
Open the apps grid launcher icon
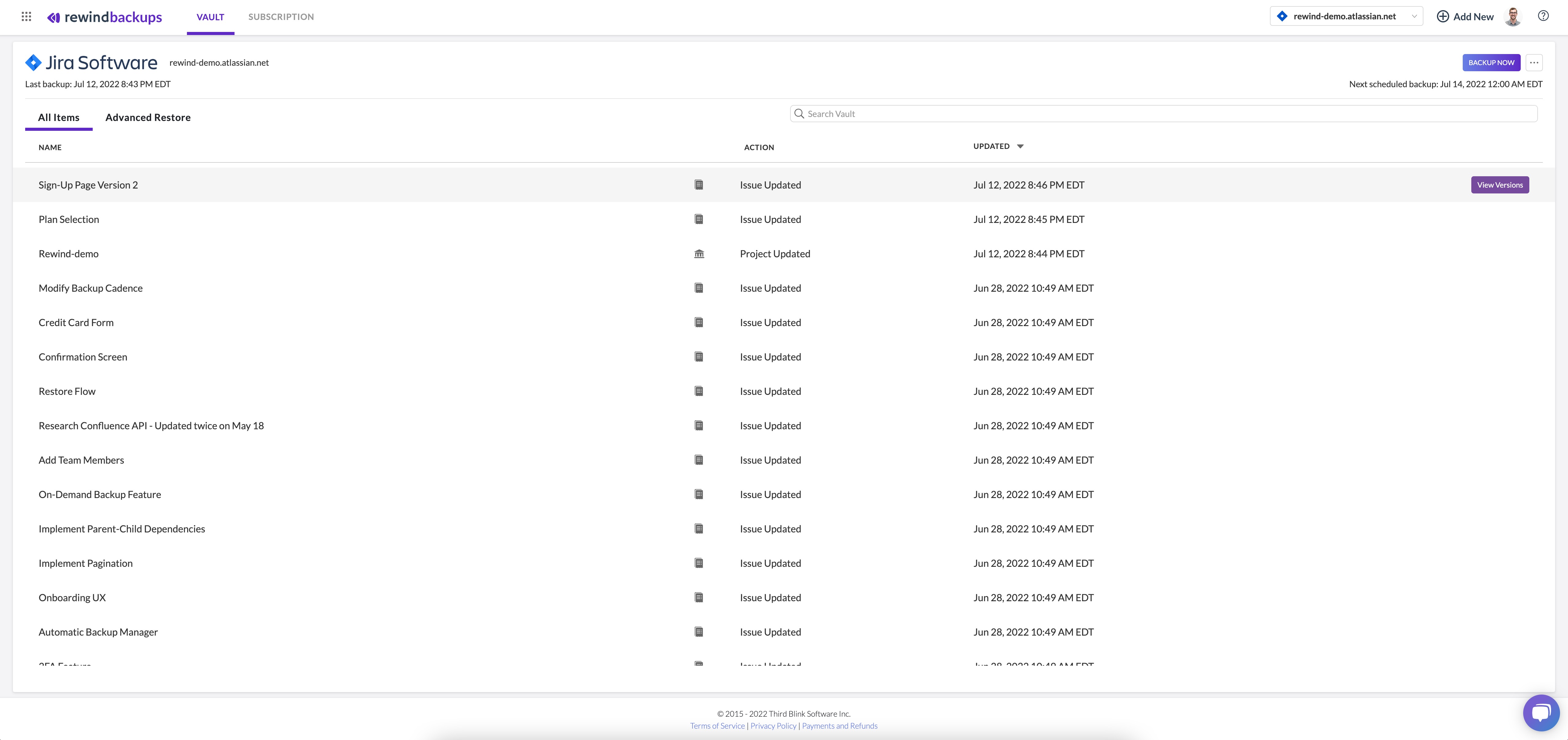pos(26,17)
